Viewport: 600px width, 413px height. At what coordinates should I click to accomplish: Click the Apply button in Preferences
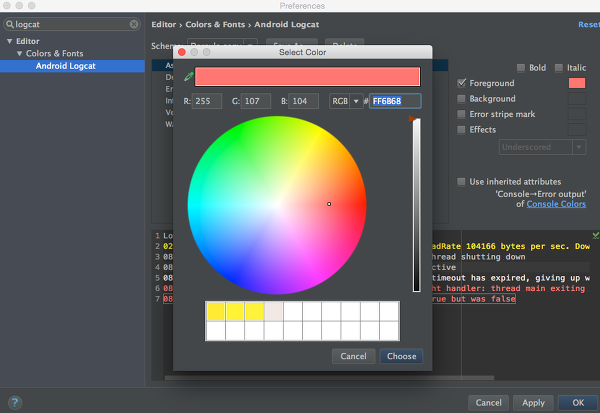coord(533,403)
